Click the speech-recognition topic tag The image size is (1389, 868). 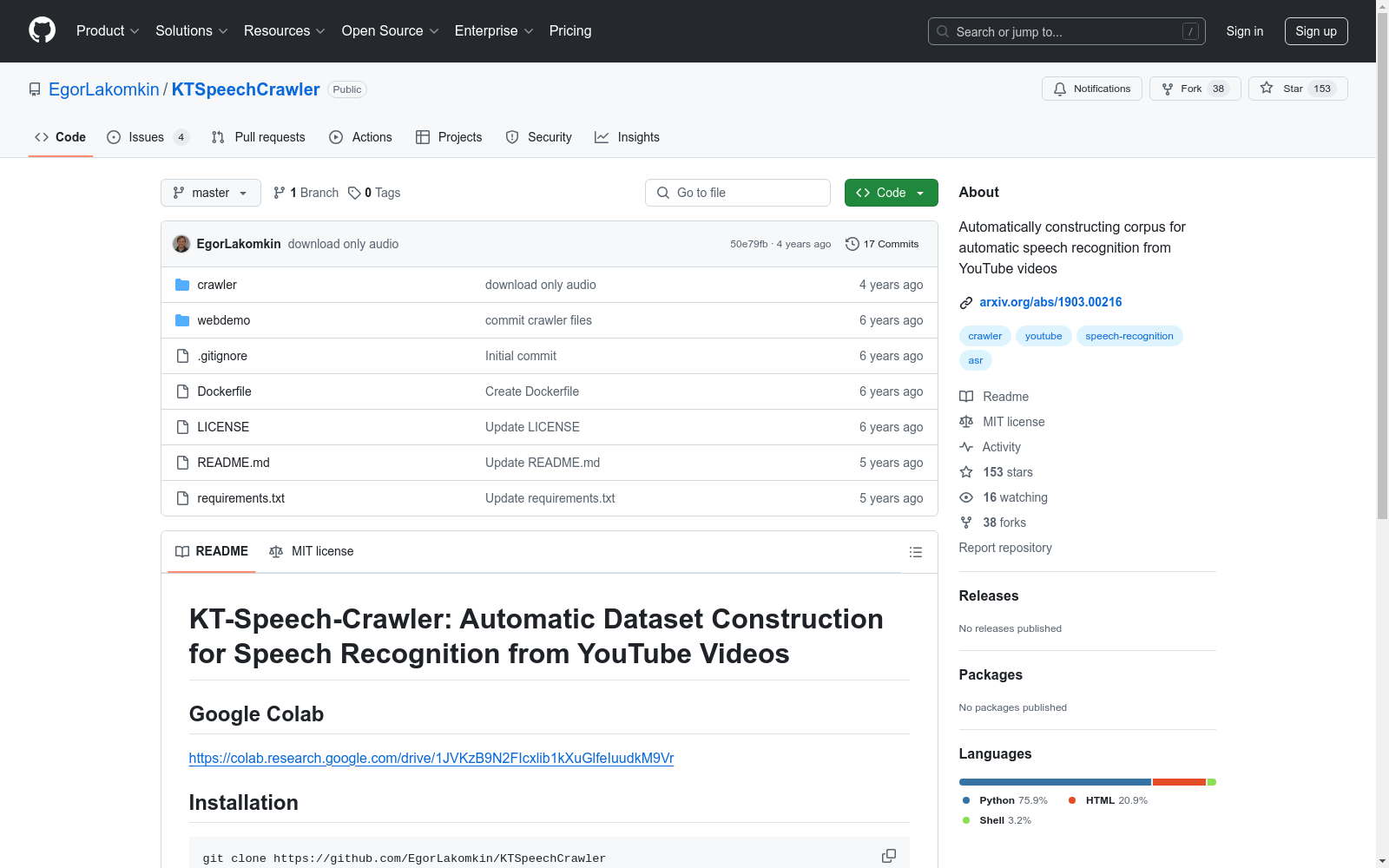pyautogui.click(x=1129, y=336)
